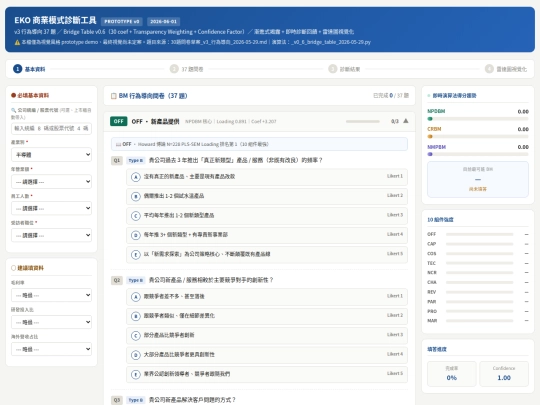Click the NPDBM 0.00 score value
Image resolution: width=540 pixels, height=405 pixels.
tap(523, 112)
